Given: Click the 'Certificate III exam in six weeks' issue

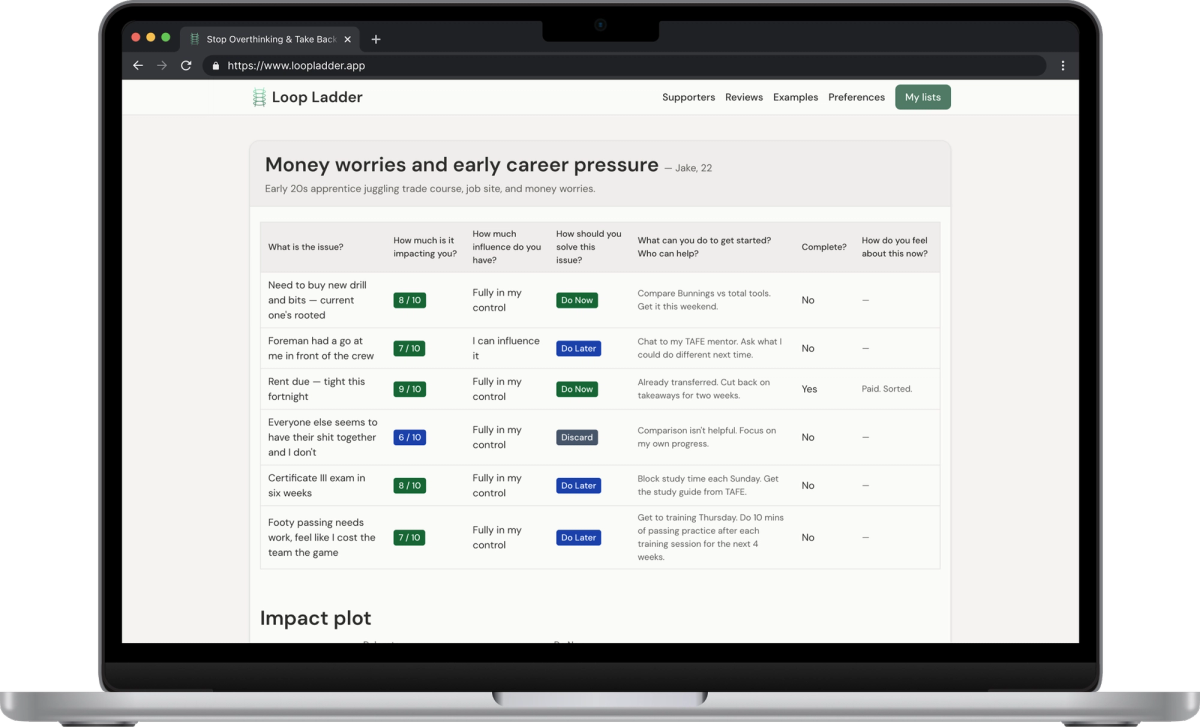Looking at the screenshot, I should click(x=317, y=485).
